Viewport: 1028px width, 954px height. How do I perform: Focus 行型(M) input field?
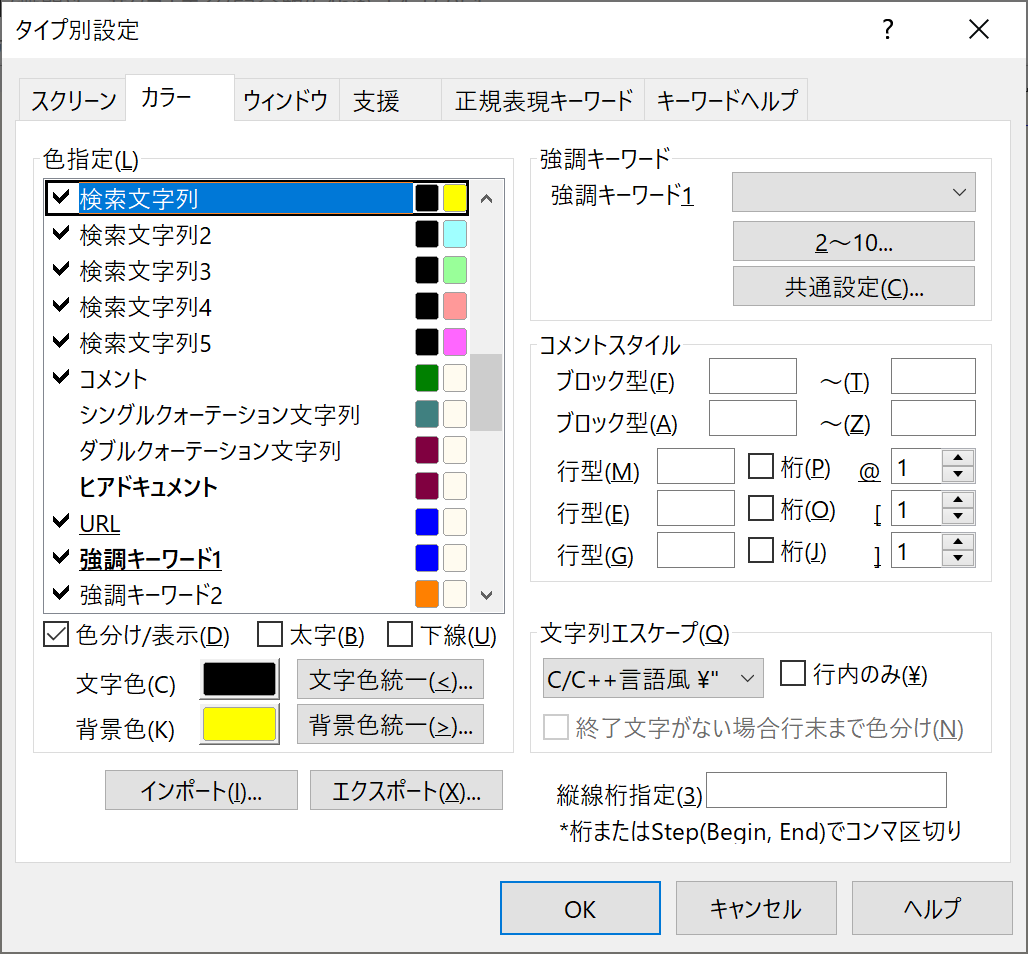(696, 466)
